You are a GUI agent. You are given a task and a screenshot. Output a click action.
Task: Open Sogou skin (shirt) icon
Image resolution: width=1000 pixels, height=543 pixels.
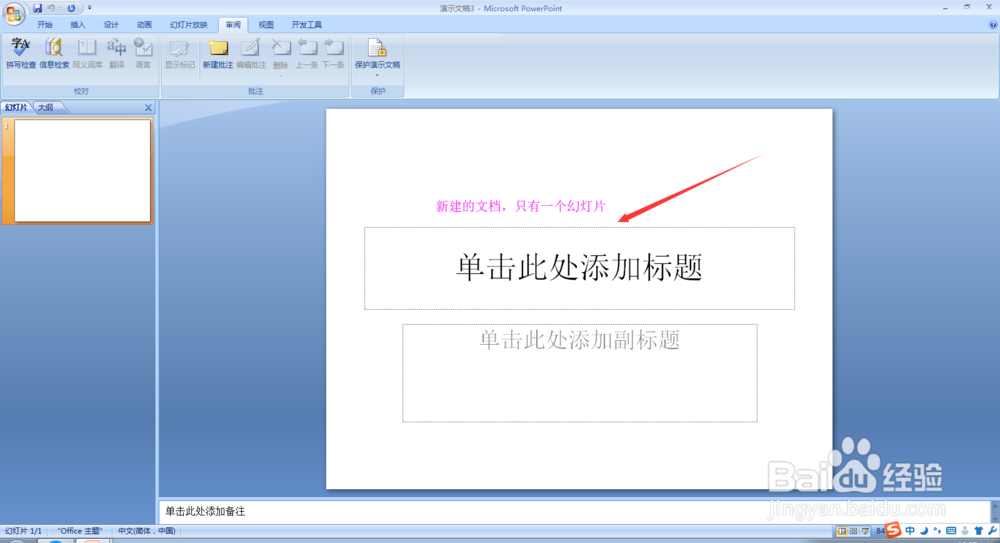(x=979, y=530)
